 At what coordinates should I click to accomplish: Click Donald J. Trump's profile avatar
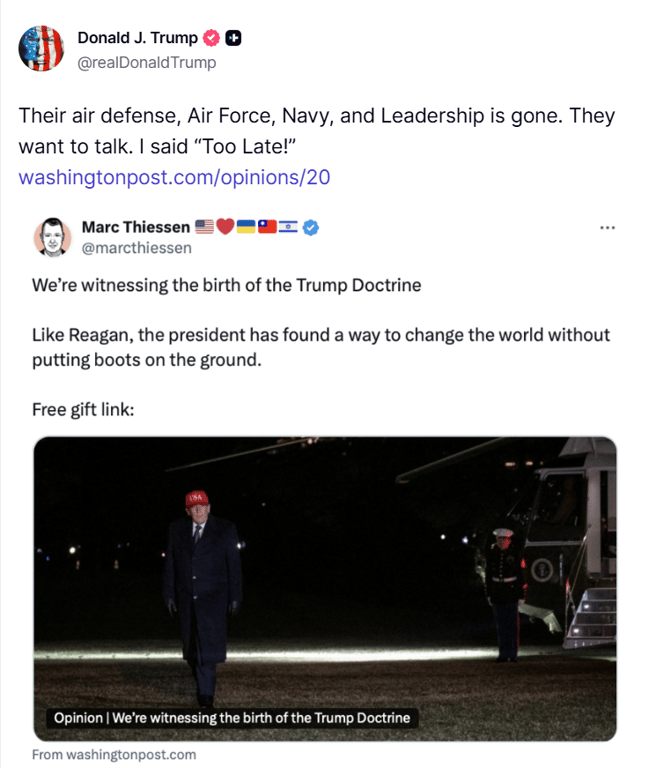41,50
